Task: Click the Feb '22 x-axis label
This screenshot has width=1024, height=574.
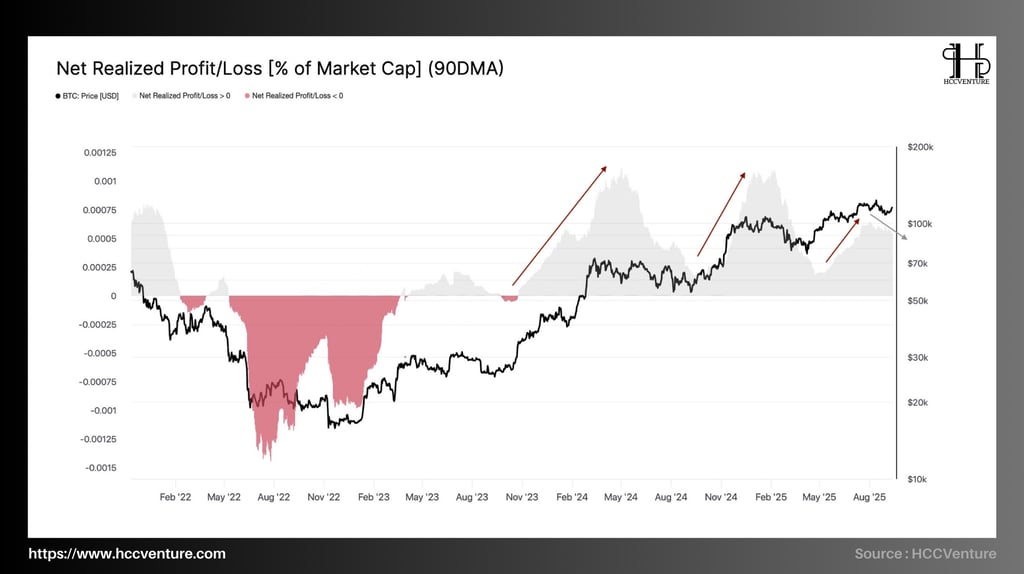Action: tap(175, 497)
